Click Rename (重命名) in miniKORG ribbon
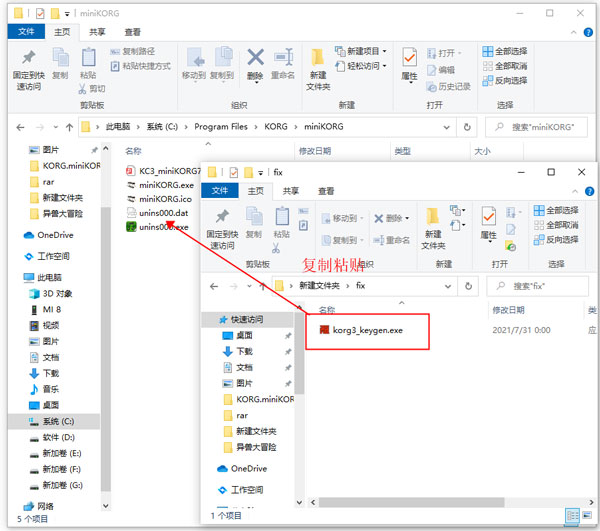Screen dimensions: 600x531 pyautogui.click(x=283, y=64)
